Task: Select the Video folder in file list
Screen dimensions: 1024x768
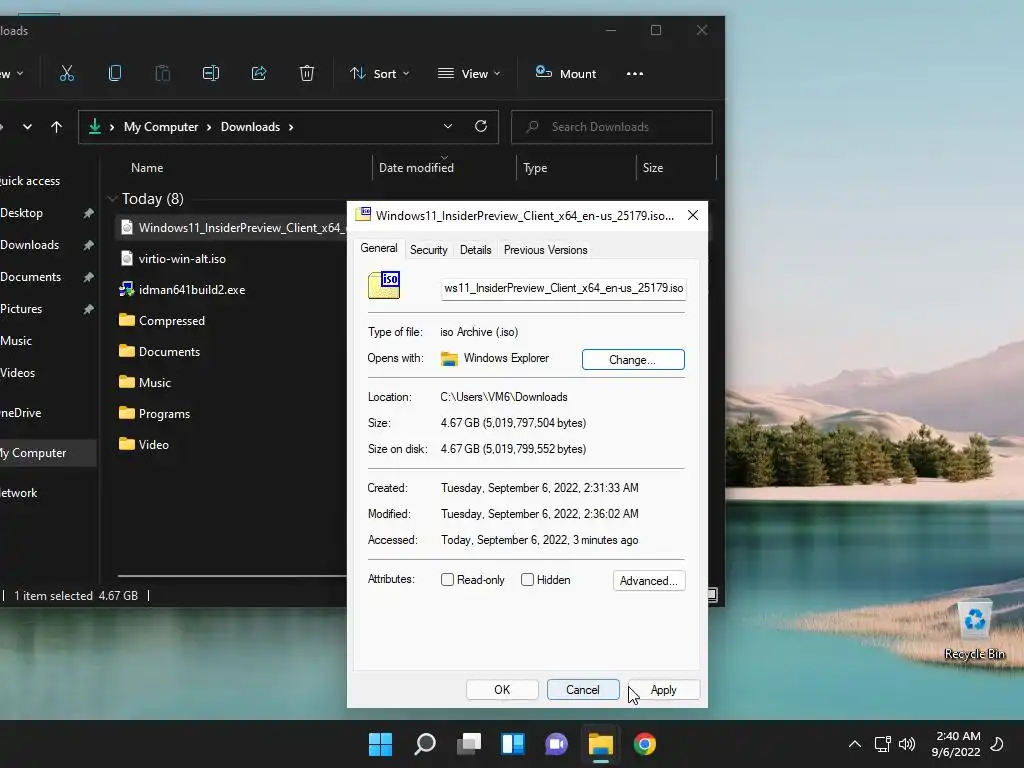Action: (x=153, y=445)
